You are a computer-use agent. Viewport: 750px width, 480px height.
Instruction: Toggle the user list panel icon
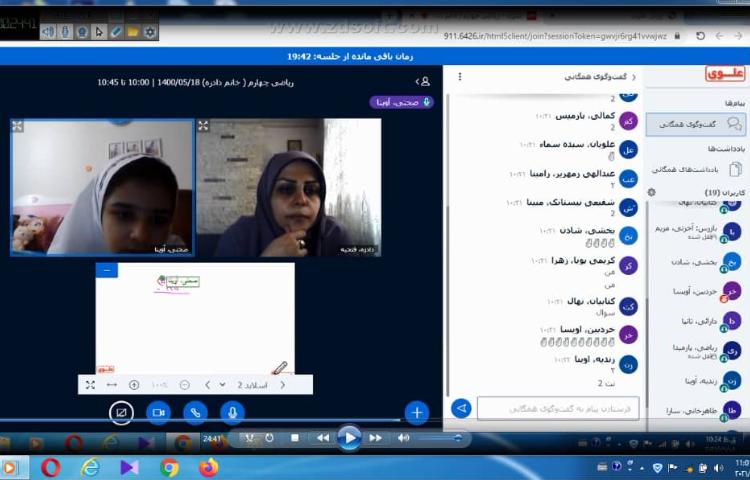tap(424, 81)
